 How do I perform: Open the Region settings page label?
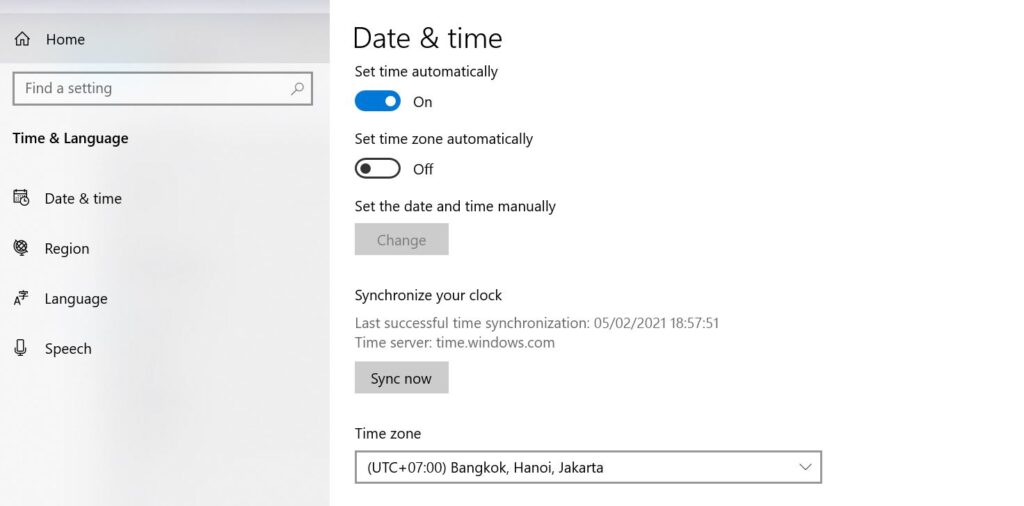[67, 249]
